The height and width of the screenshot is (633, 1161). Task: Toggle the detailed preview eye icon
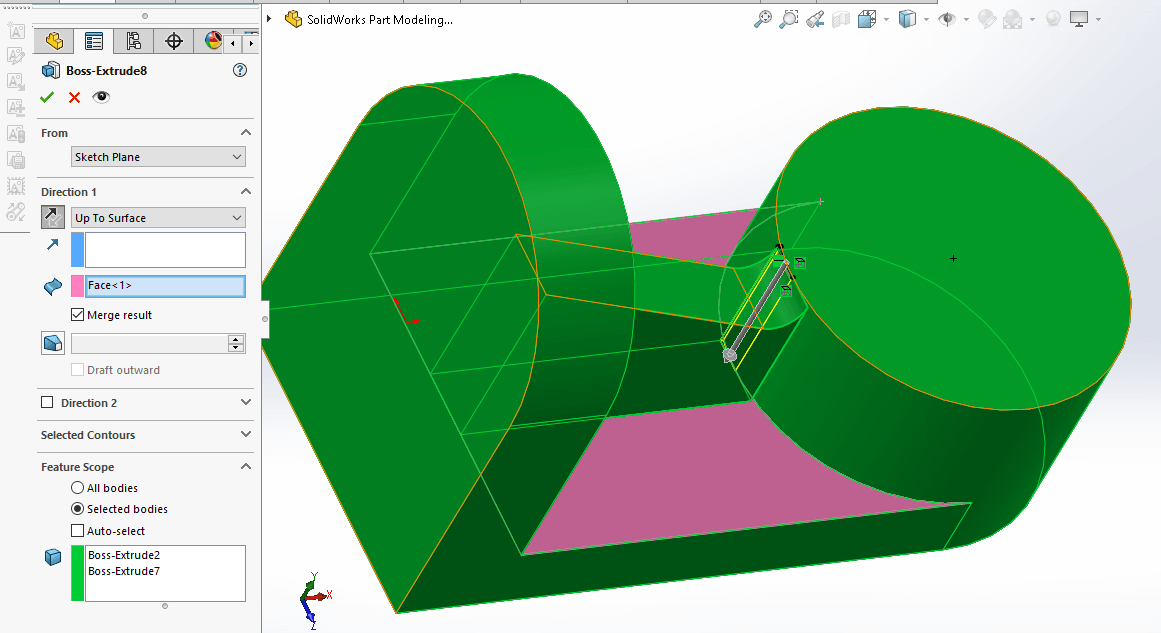pos(101,97)
